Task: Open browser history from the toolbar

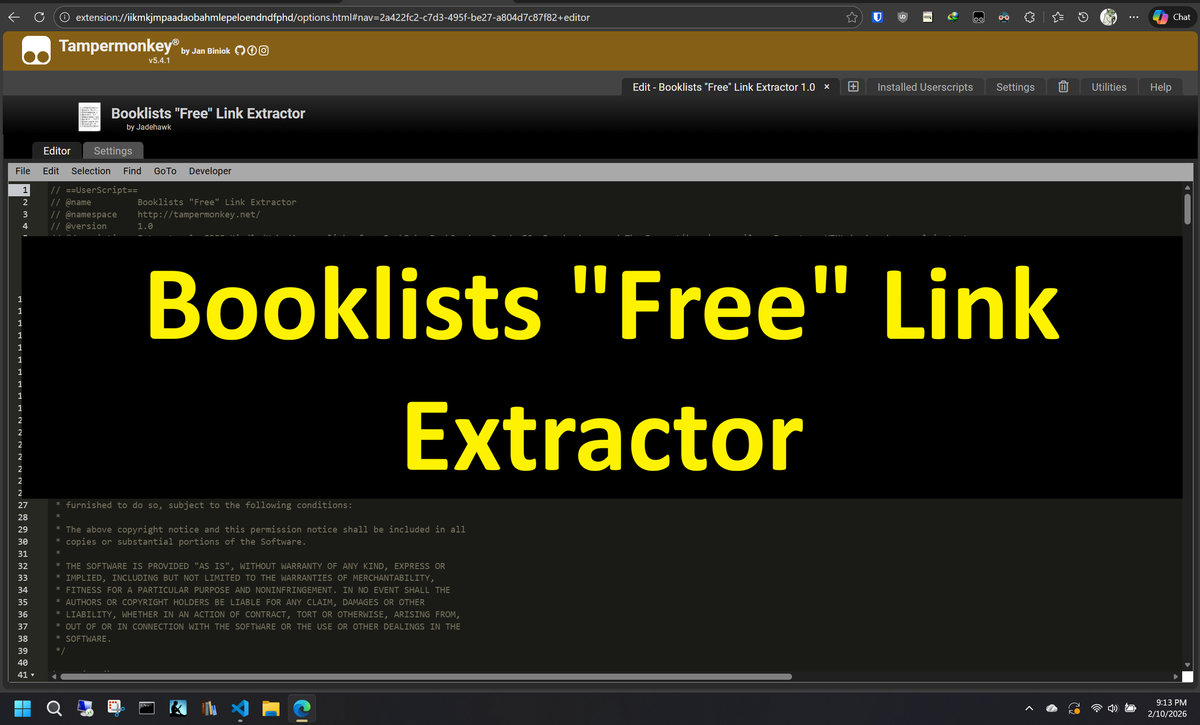Action: [1083, 17]
